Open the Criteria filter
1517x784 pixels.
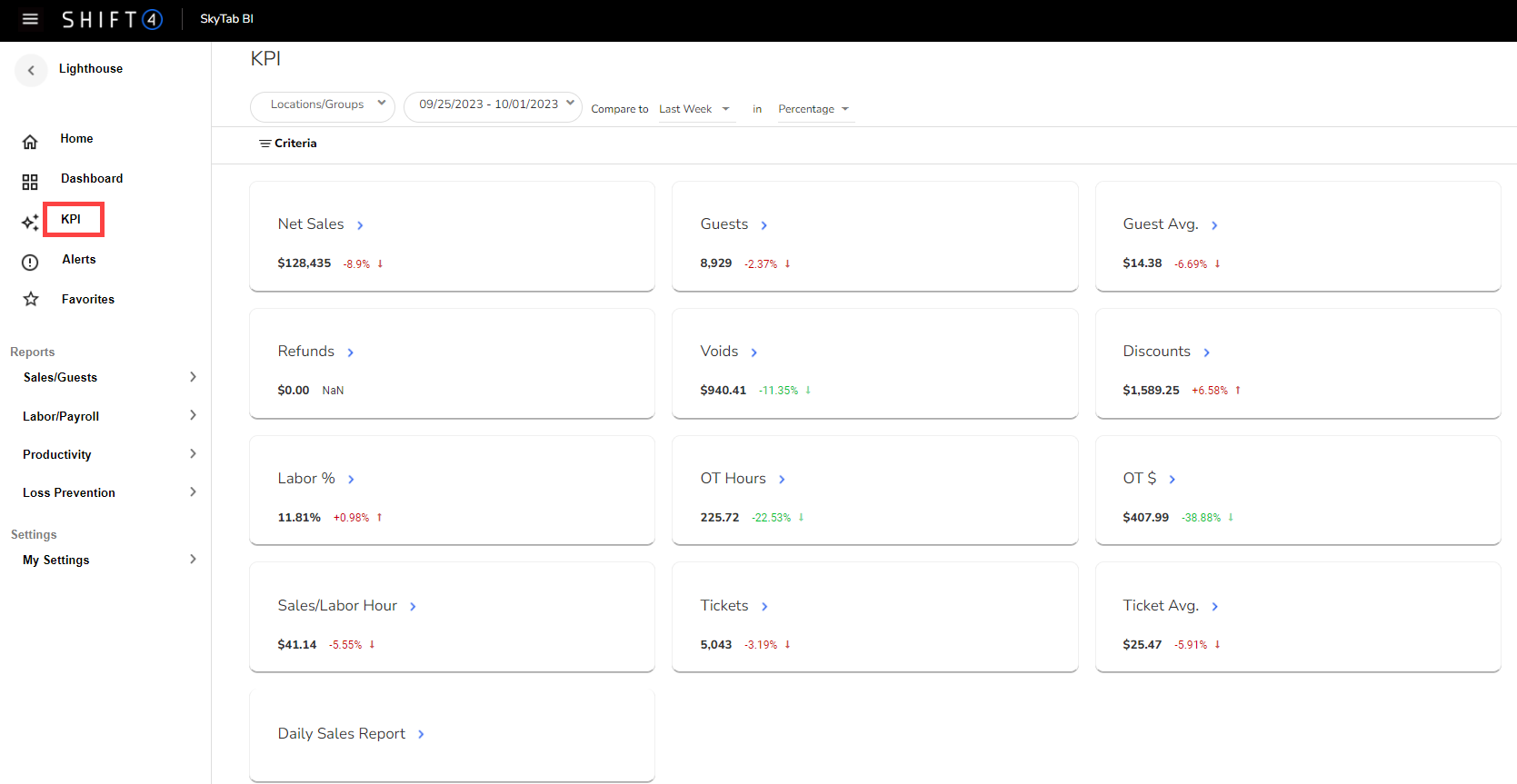point(288,144)
